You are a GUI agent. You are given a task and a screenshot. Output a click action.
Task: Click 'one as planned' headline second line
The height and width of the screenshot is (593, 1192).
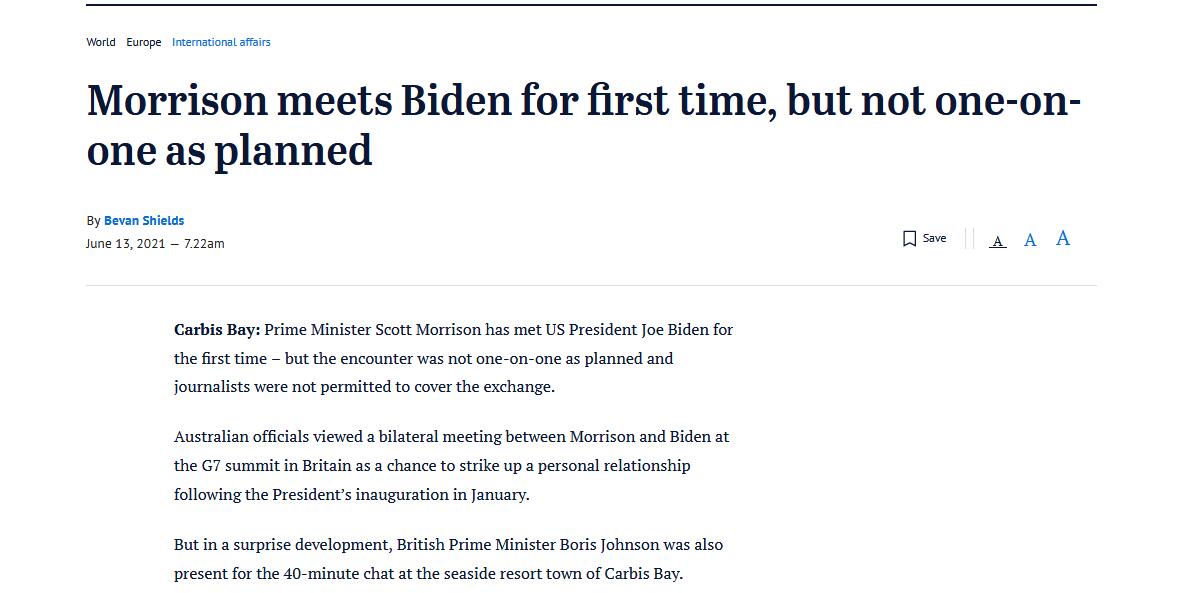click(x=229, y=151)
